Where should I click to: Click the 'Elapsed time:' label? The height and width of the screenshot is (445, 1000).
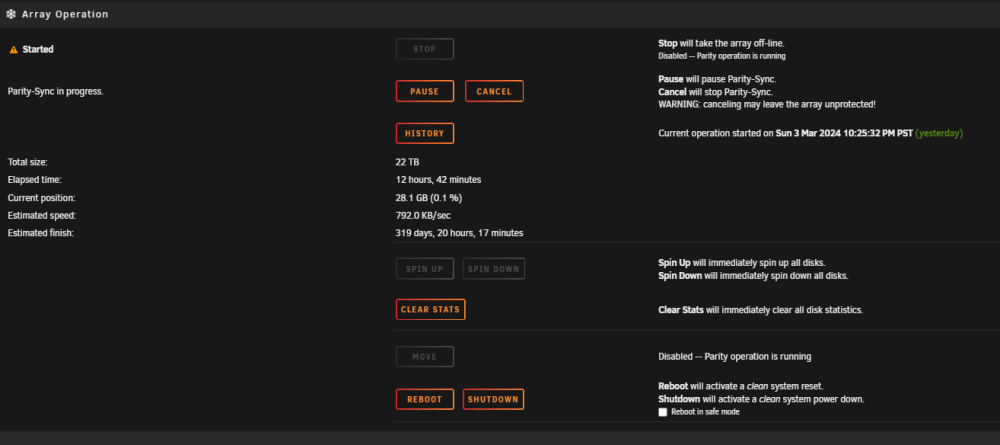pos(34,180)
